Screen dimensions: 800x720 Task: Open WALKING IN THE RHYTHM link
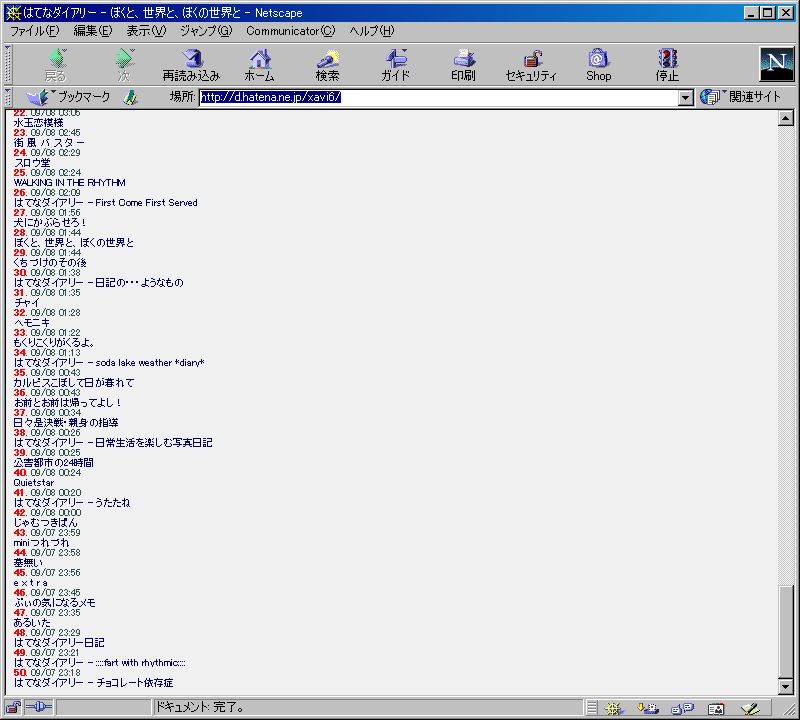(69, 183)
